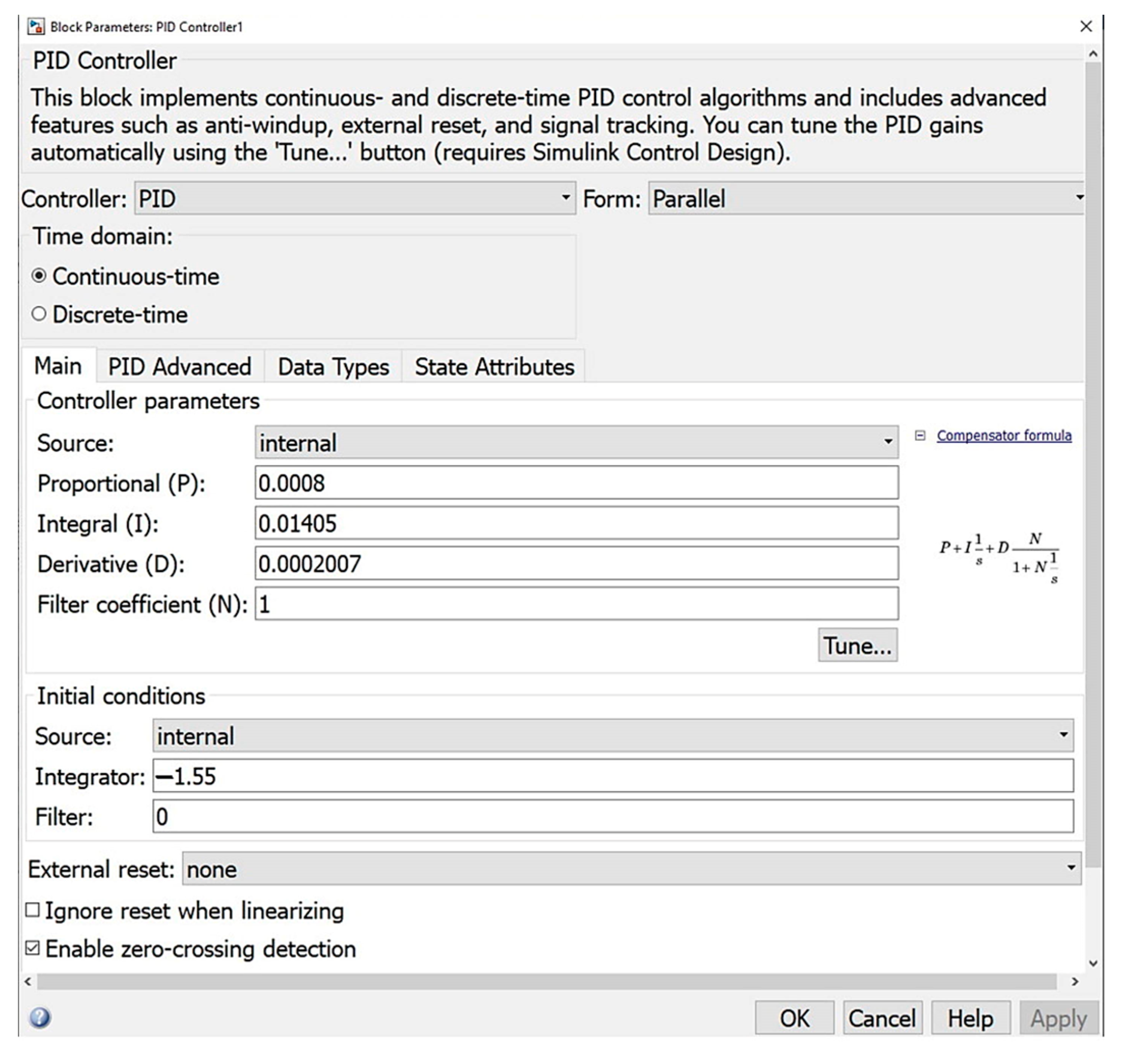Select the Discrete-time radio button

coord(39,314)
